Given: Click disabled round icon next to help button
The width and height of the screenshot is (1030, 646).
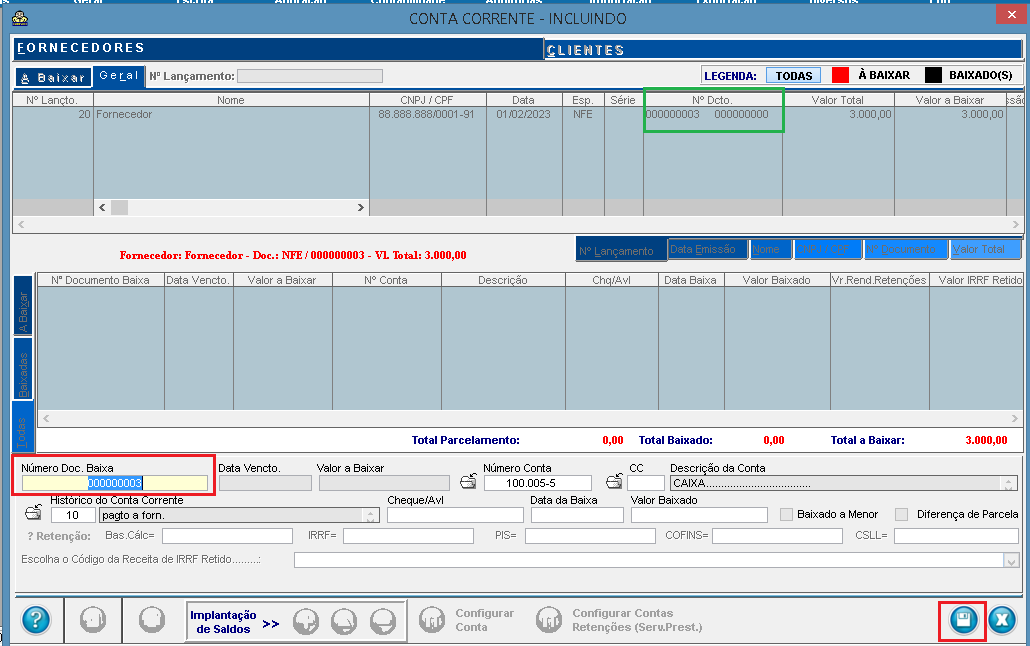Looking at the screenshot, I should 93,620.
